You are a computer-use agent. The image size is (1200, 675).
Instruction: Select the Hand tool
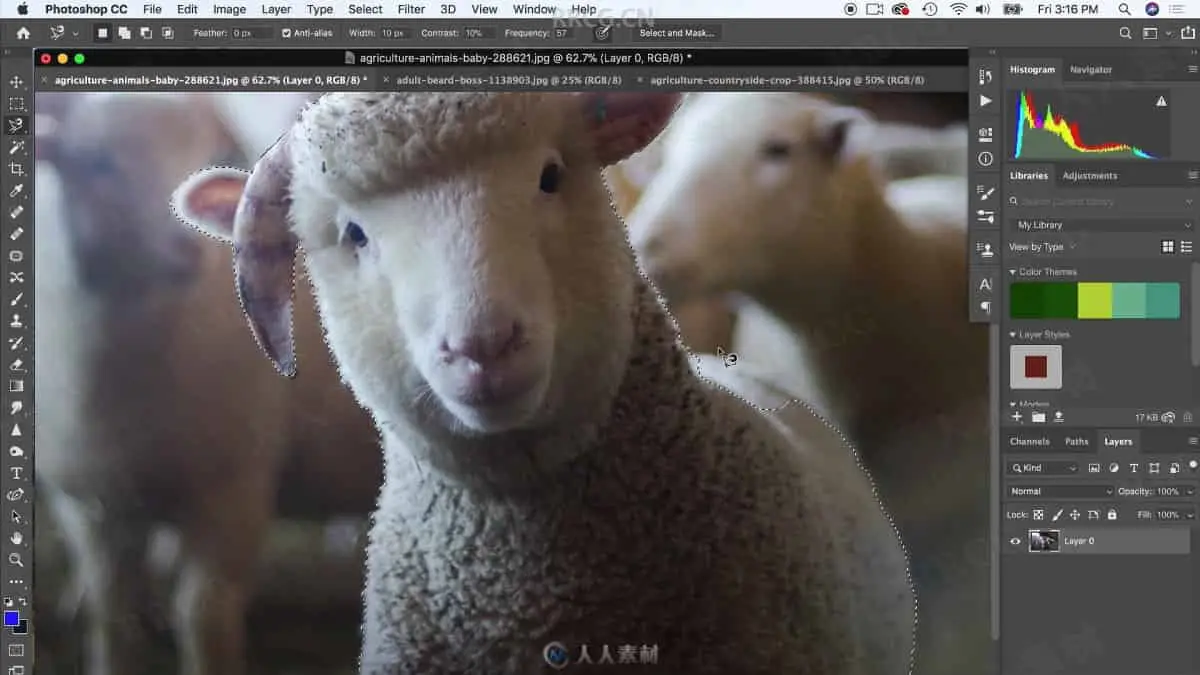coord(16,538)
